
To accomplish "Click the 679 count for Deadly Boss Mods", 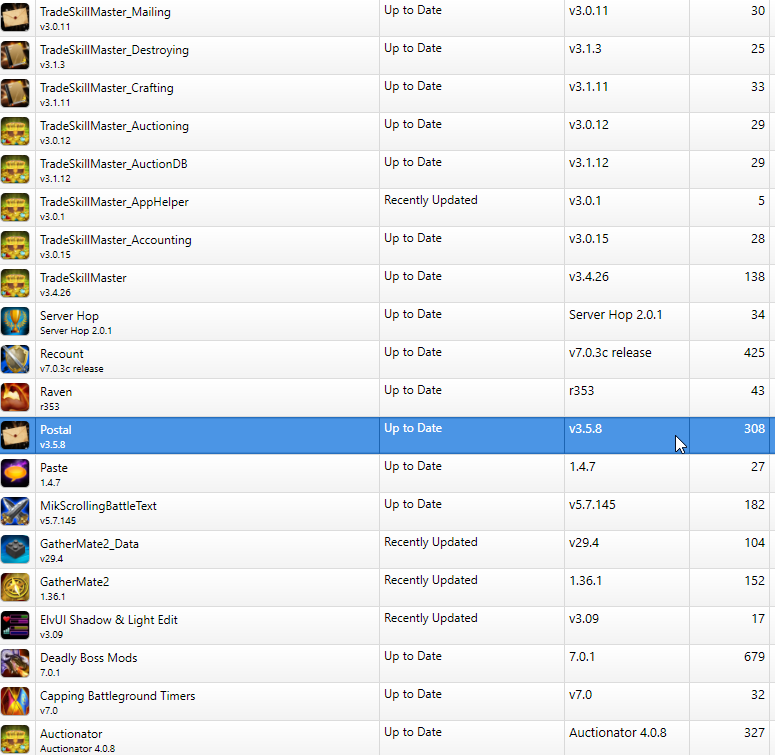I will [x=754, y=657].
